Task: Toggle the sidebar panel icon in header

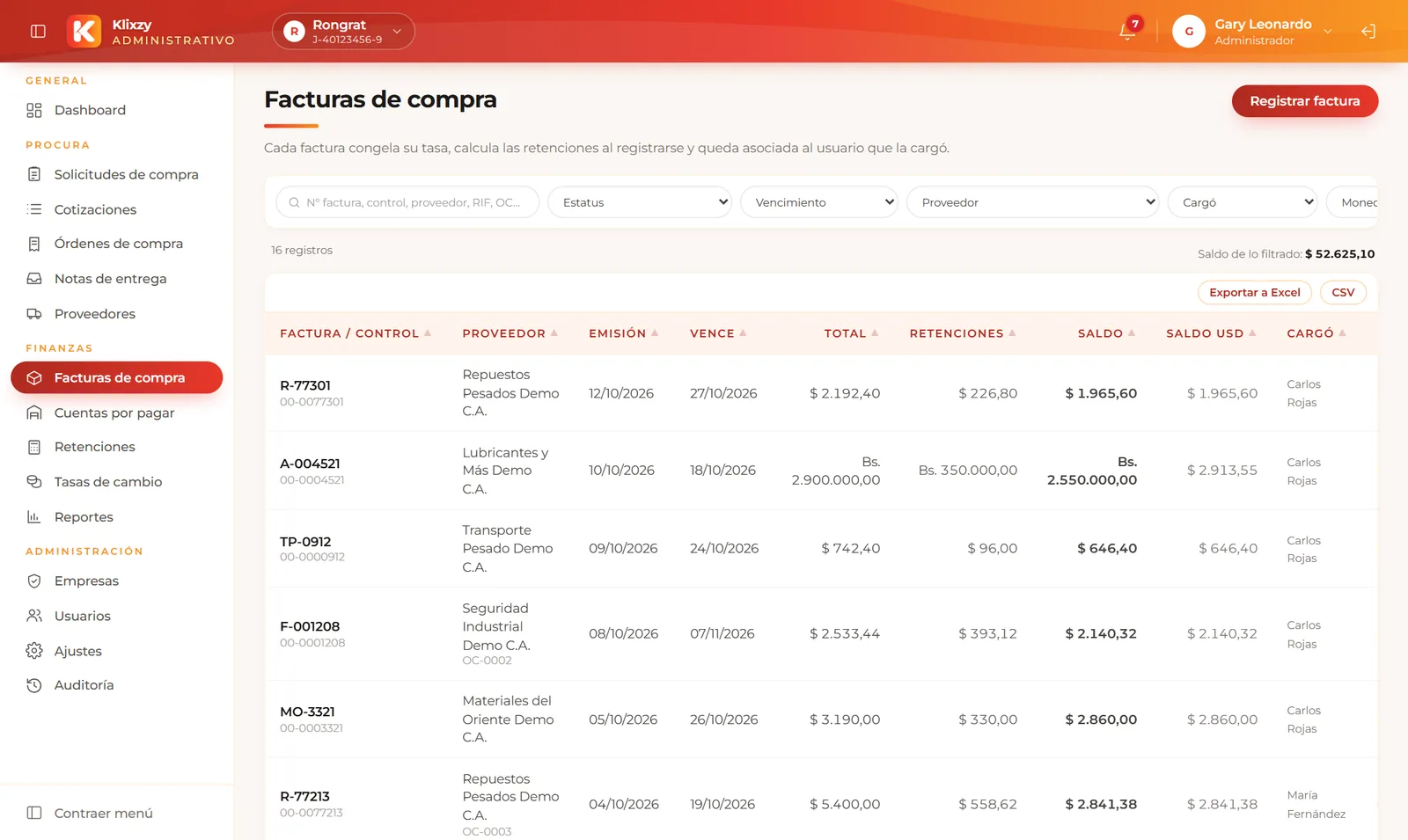Action: click(38, 31)
